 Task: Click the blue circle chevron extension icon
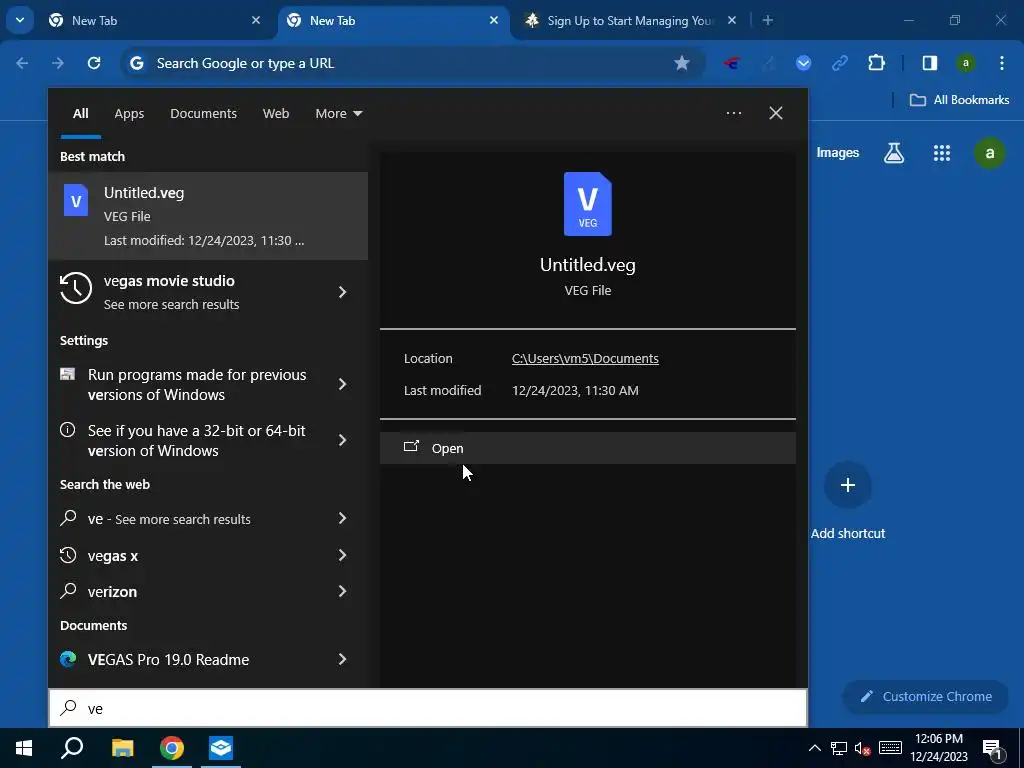coord(803,63)
